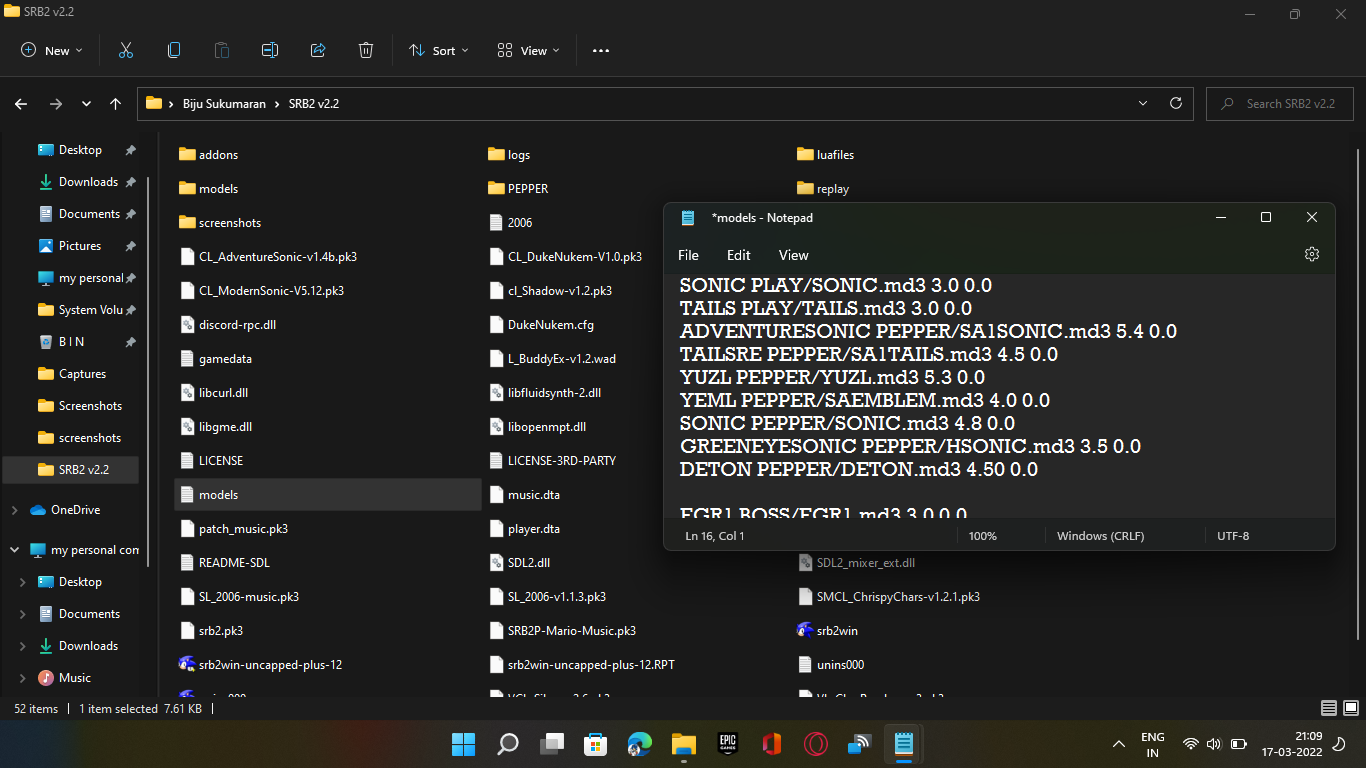The image size is (1366, 768).
Task: Open Epic Games launcher from taskbar
Action: tap(728, 744)
